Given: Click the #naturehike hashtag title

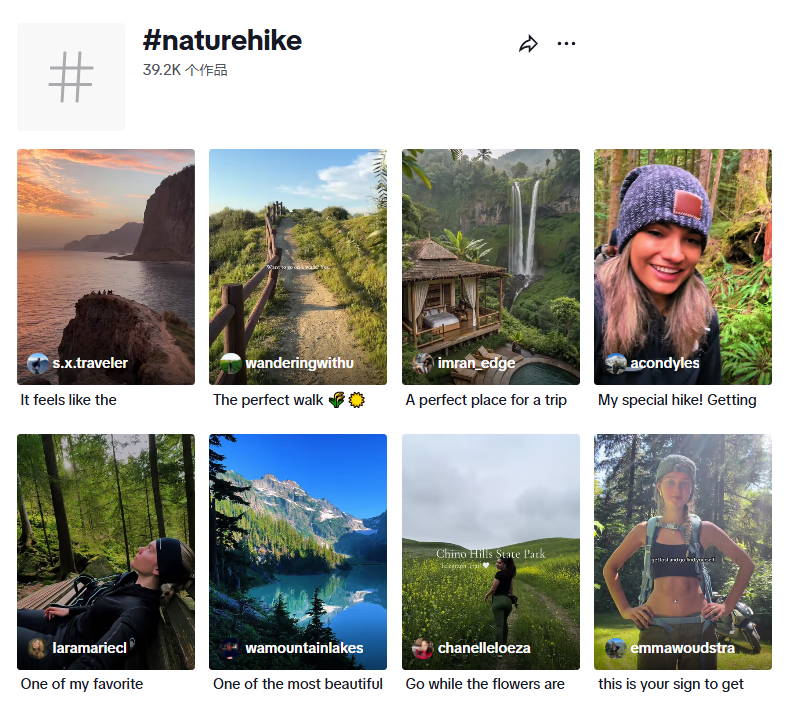Looking at the screenshot, I should (222, 40).
